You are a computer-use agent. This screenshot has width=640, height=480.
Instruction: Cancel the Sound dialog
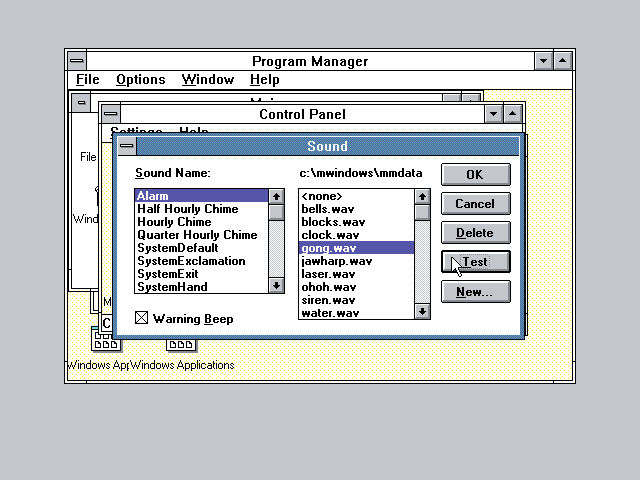tap(476, 204)
